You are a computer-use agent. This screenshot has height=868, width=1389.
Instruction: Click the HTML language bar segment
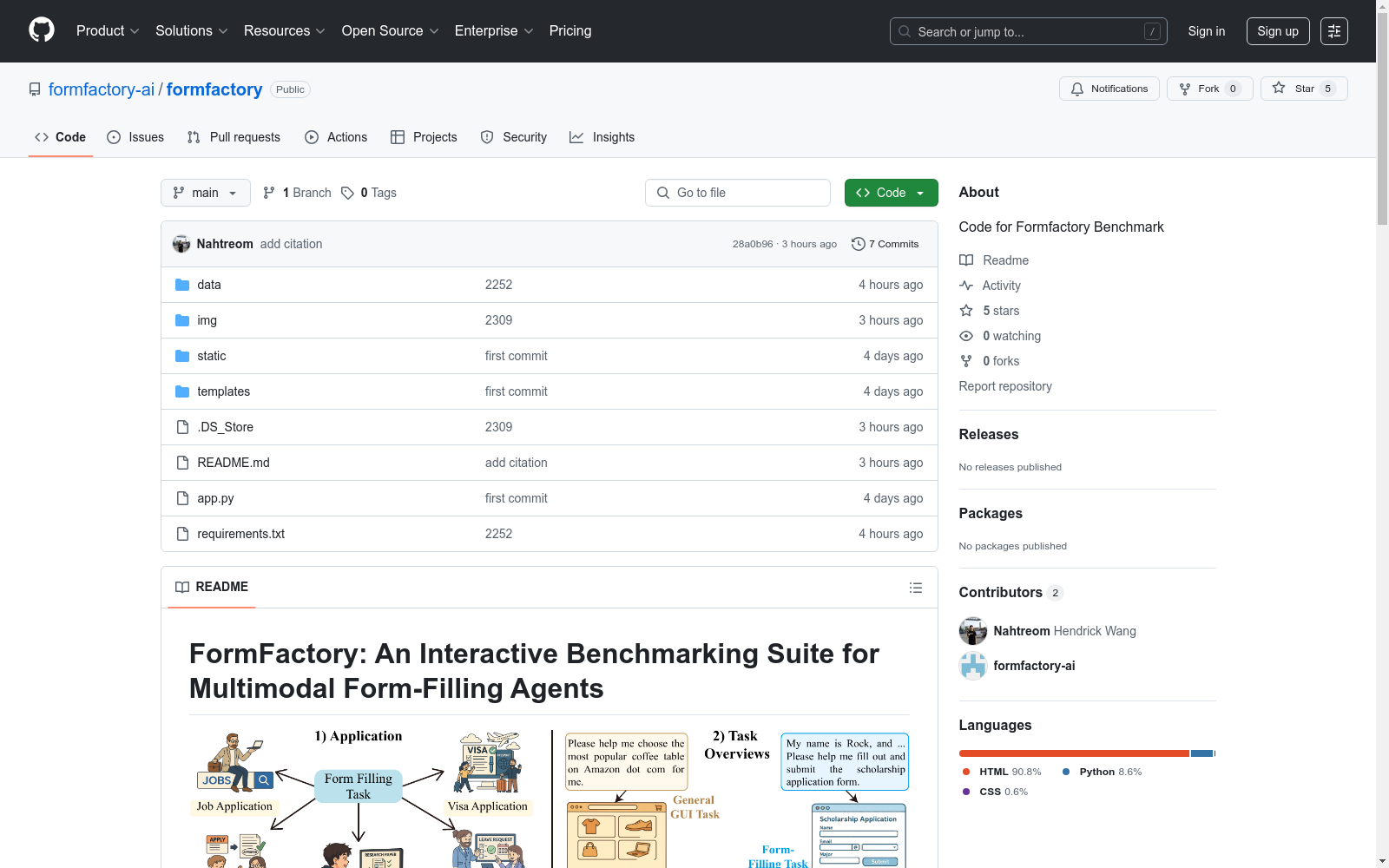[x=1074, y=753]
